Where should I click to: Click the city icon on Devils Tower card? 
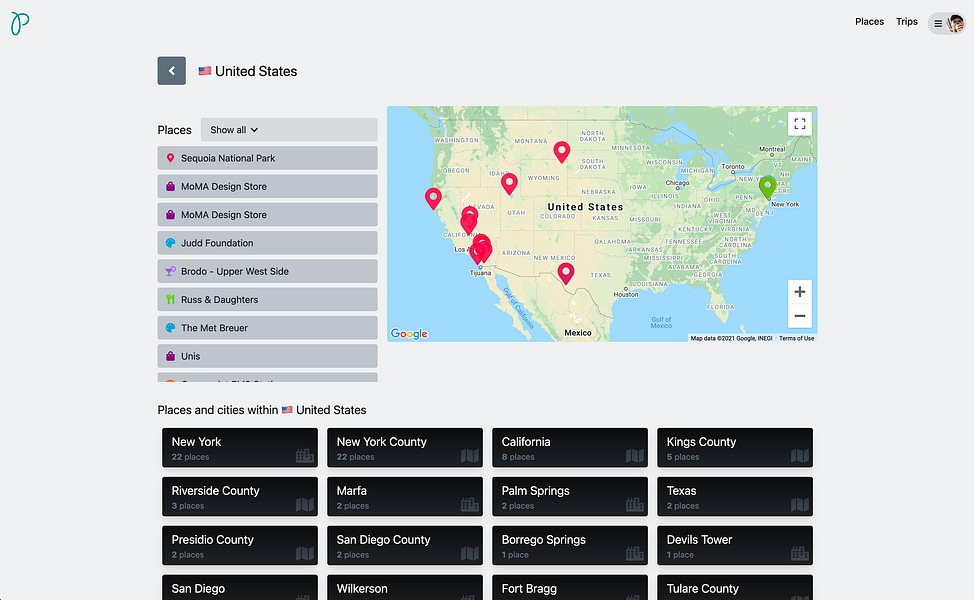tap(799, 553)
